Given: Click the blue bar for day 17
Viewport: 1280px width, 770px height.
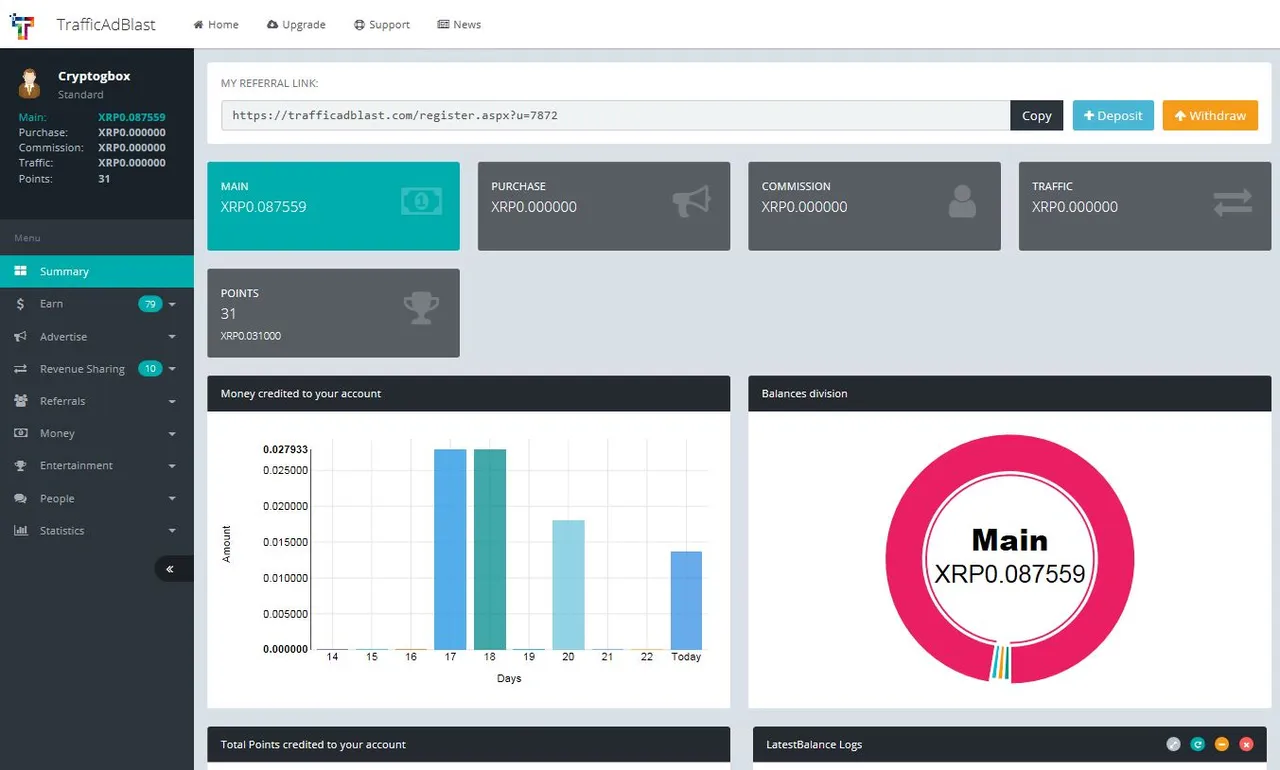Looking at the screenshot, I should point(450,549).
